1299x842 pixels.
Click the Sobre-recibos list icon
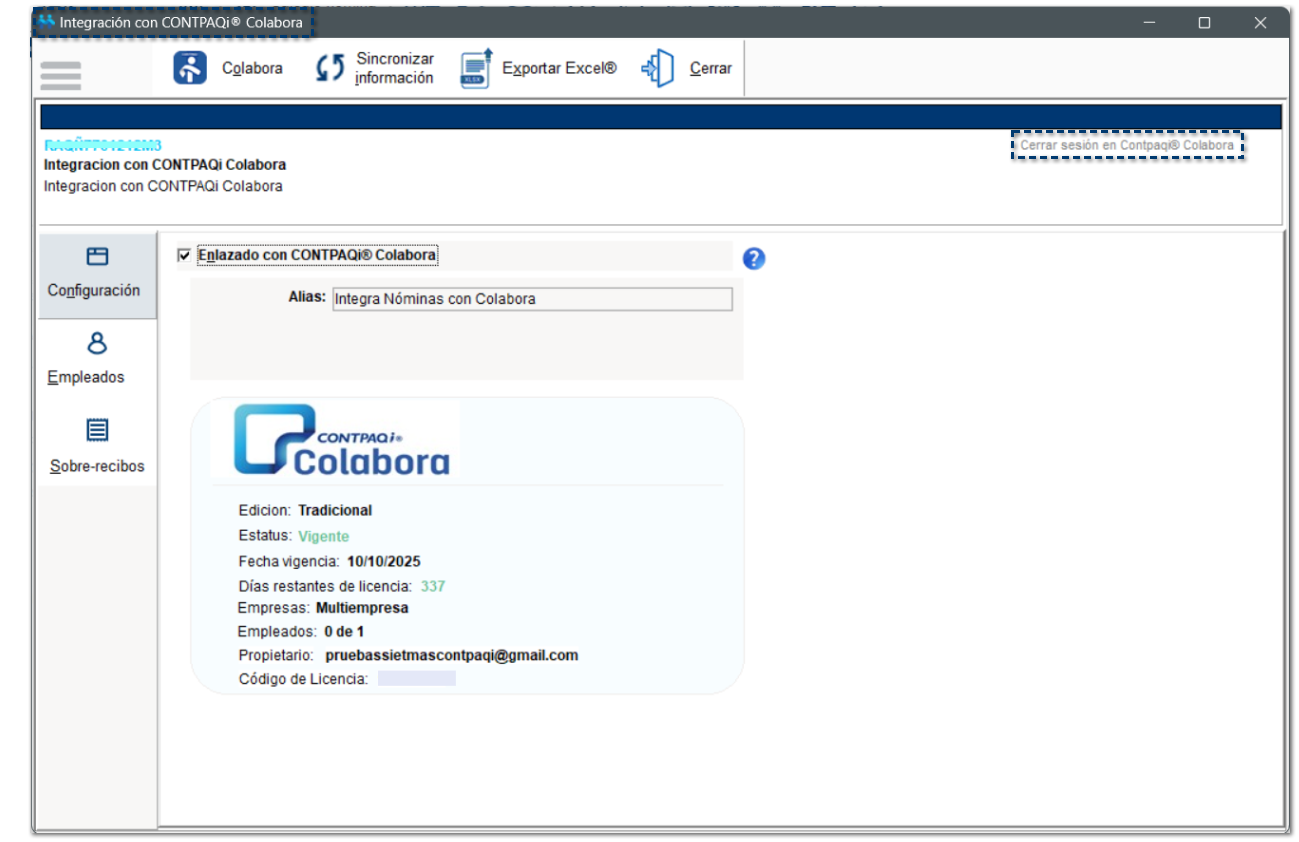point(97,430)
